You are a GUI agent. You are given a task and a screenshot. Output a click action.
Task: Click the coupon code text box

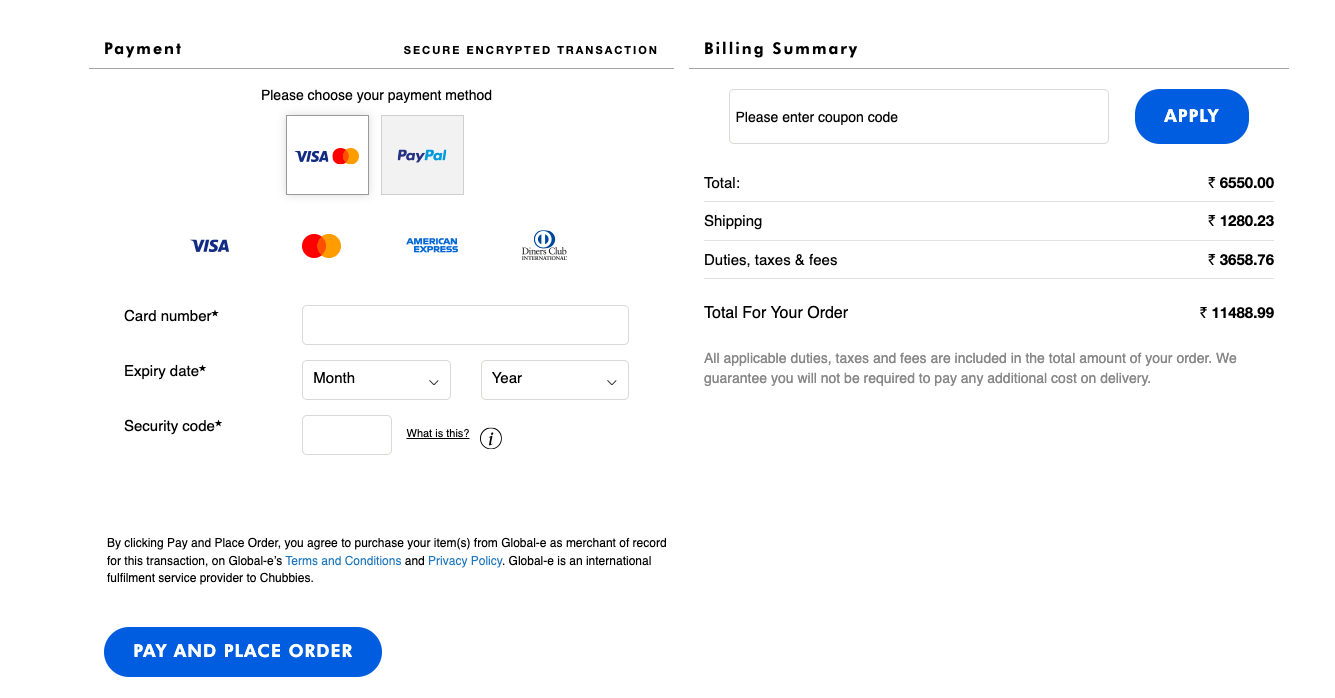click(x=918, y=117)
